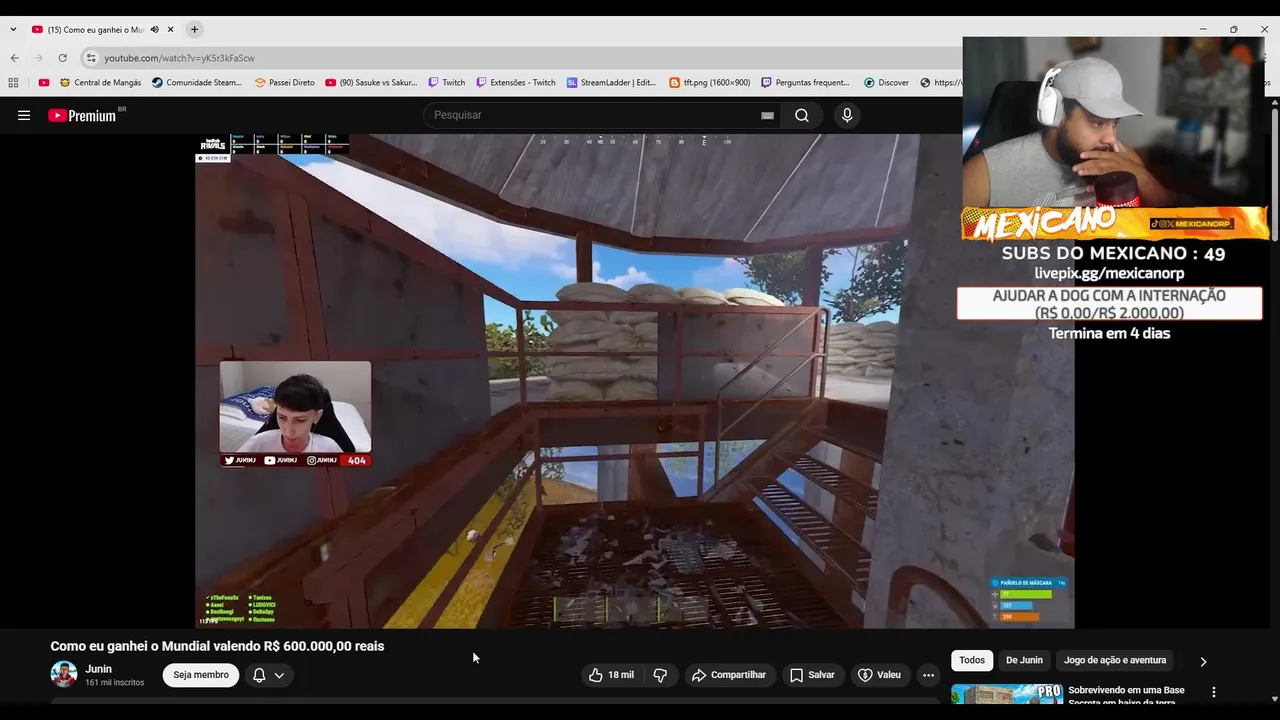
Task: Open the Junin channel name link
Action: 99,669
